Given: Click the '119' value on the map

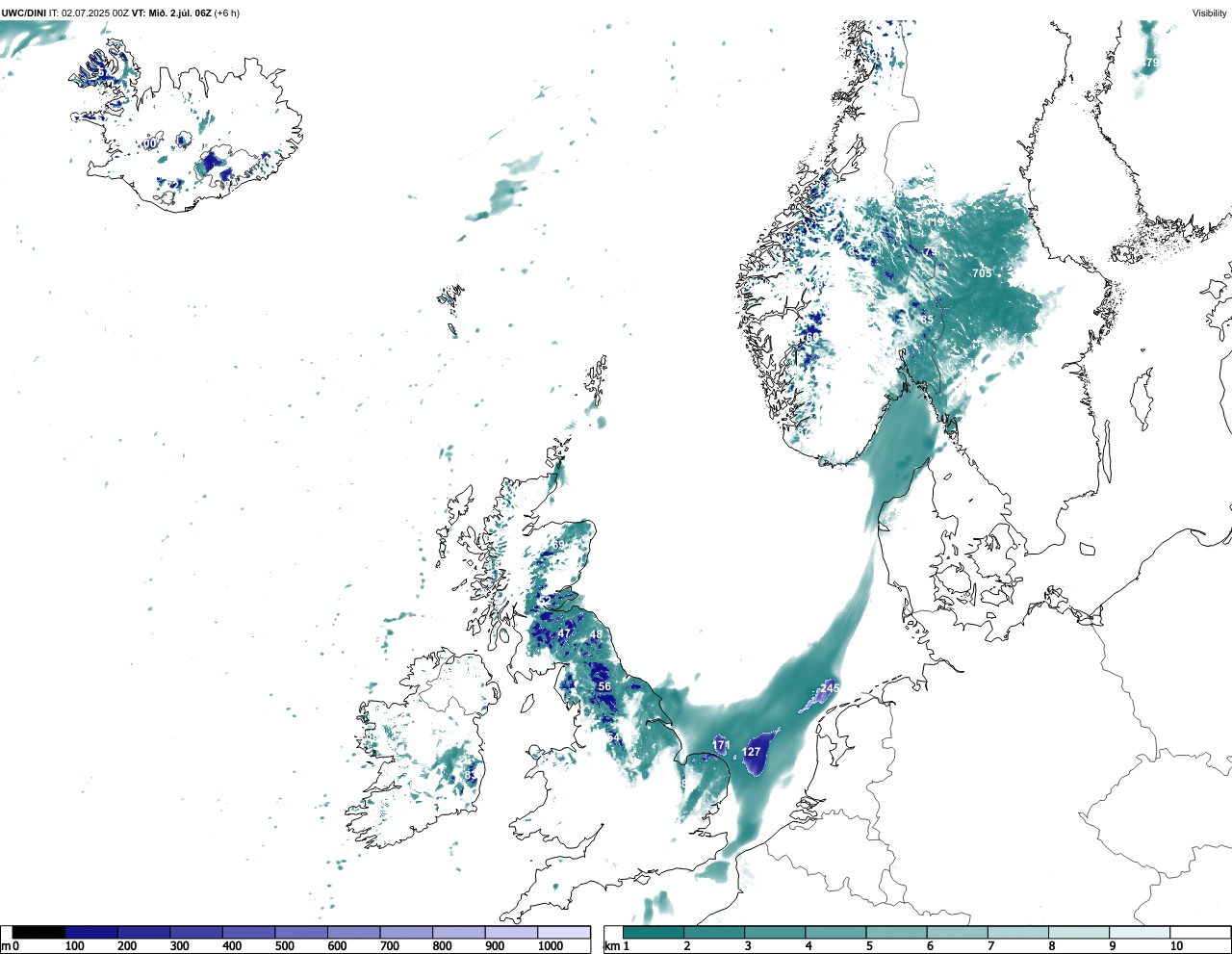Looking at the screenshot, I should coord(936,223).
